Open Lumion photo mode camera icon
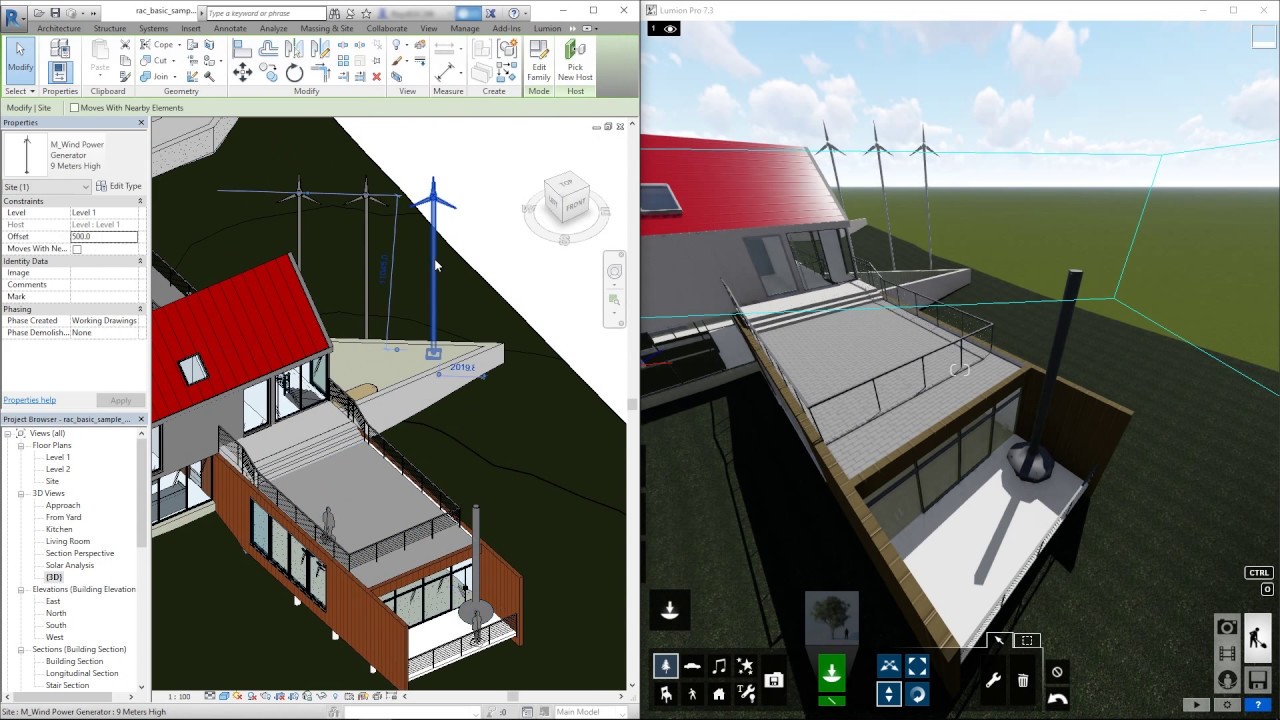The height and width of the screenshot is (720, 1280). 1227,627
